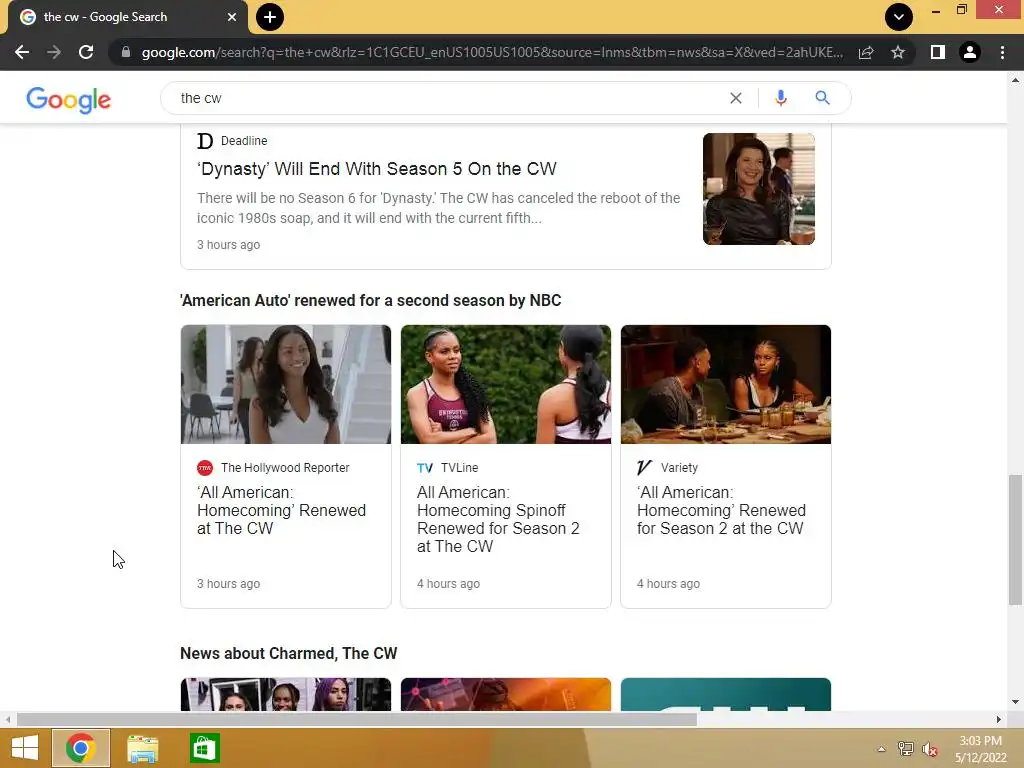Click '4 hours ago' under TVLine card

[x=449, y=584]
